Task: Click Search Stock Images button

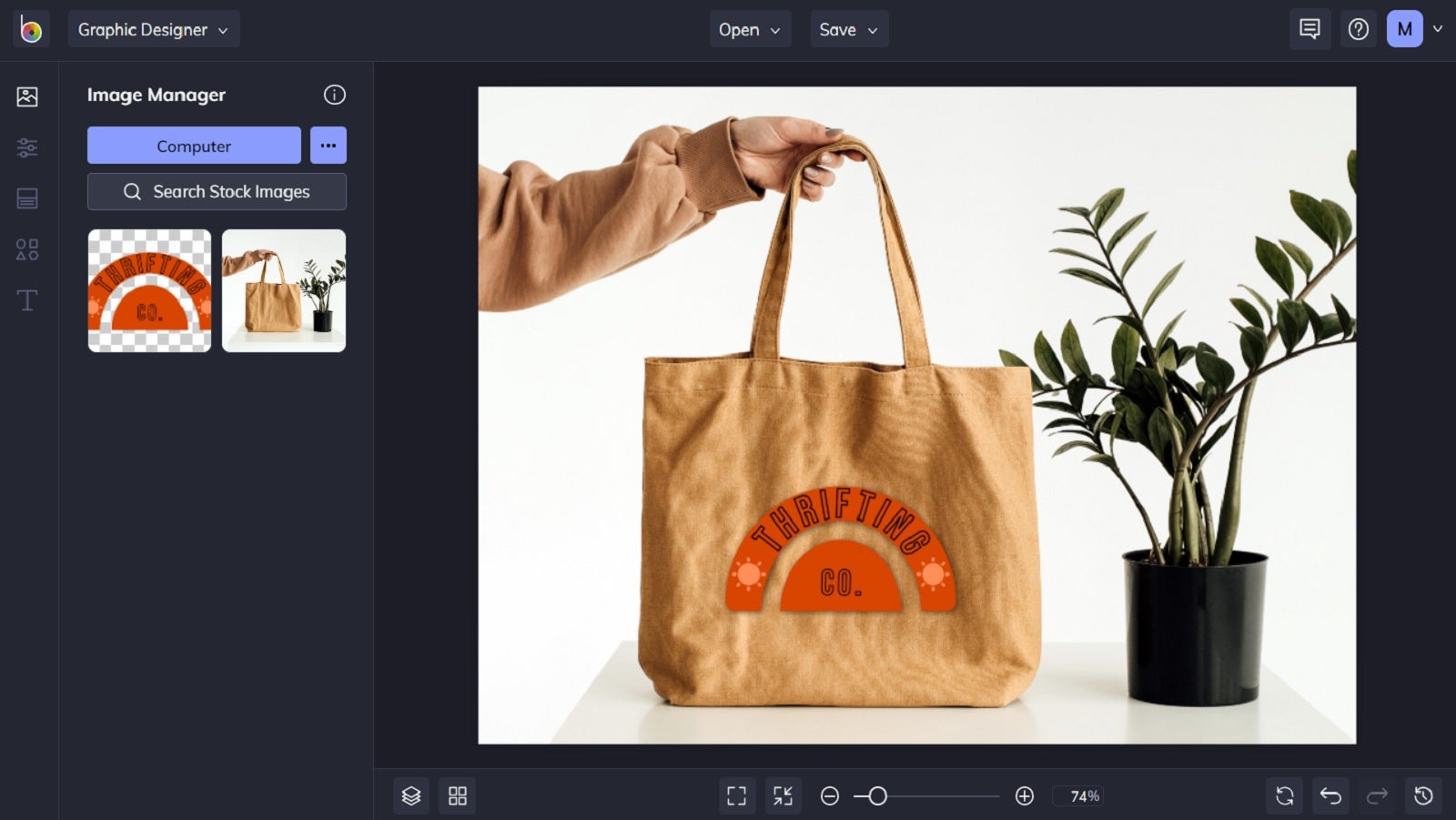Action: coord(217,191)
